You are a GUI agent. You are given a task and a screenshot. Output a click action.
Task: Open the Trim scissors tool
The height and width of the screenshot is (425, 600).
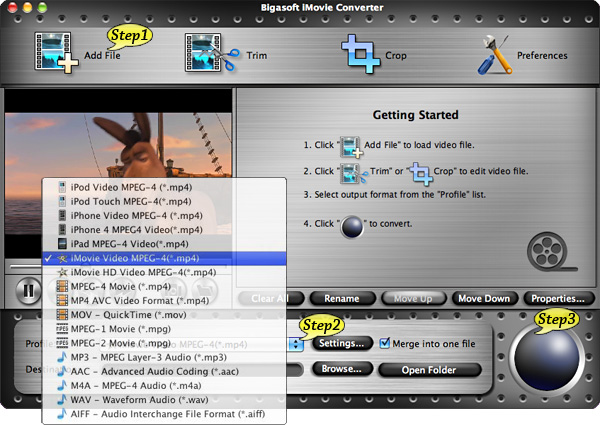click(x=211, y=53)
